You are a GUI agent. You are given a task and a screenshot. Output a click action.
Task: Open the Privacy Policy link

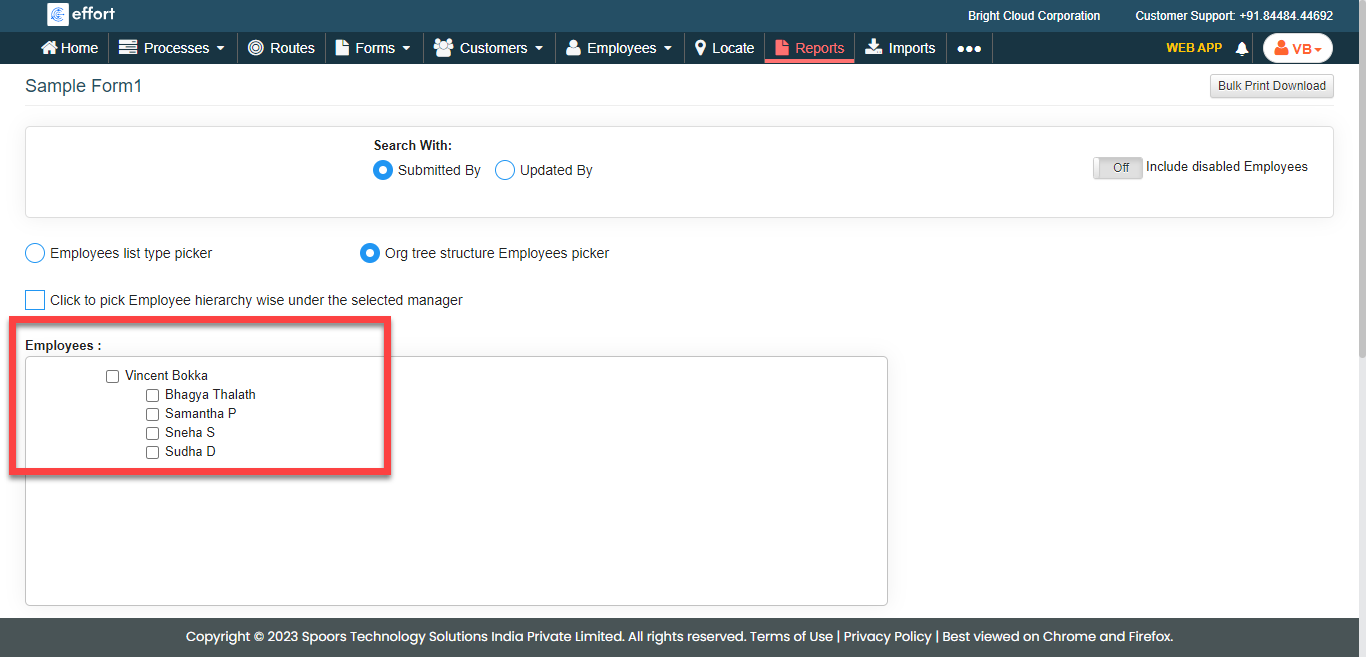coord(887,636)
